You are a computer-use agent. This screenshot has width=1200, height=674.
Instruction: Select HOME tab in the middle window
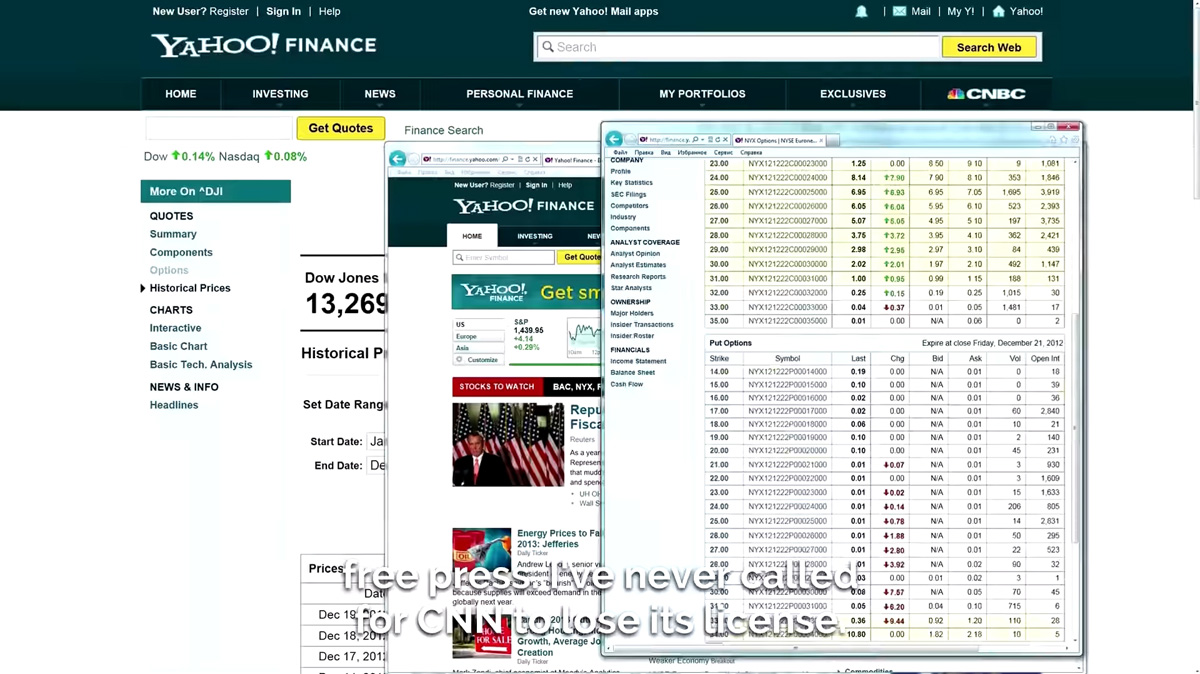[472, 236]
